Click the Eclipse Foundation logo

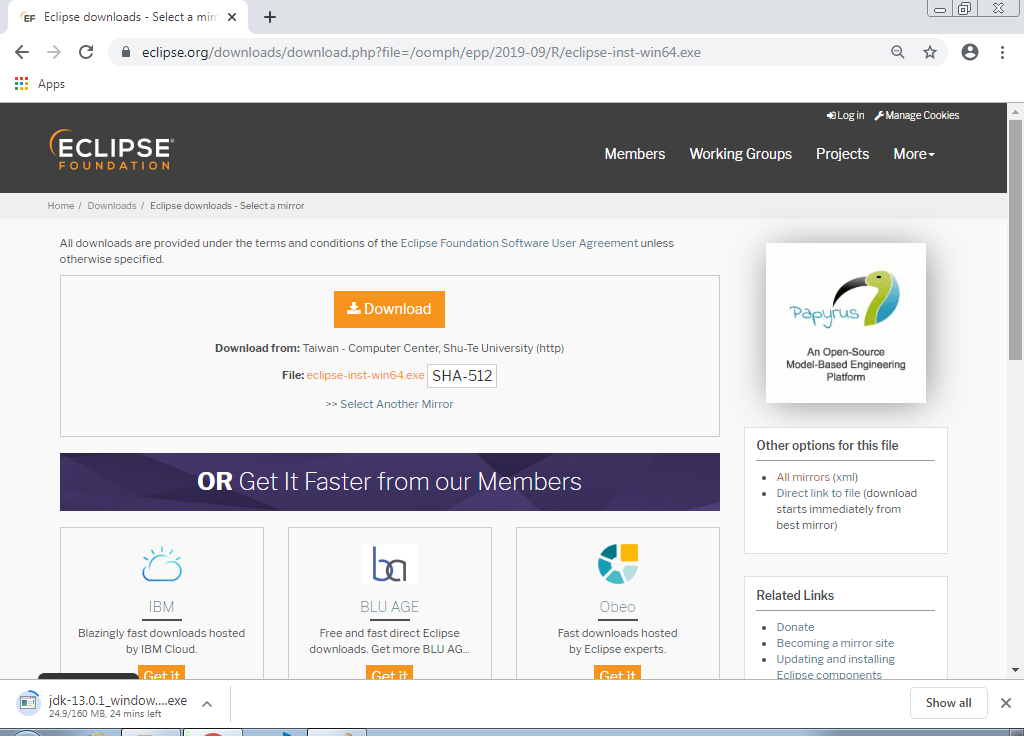(112, 150)
